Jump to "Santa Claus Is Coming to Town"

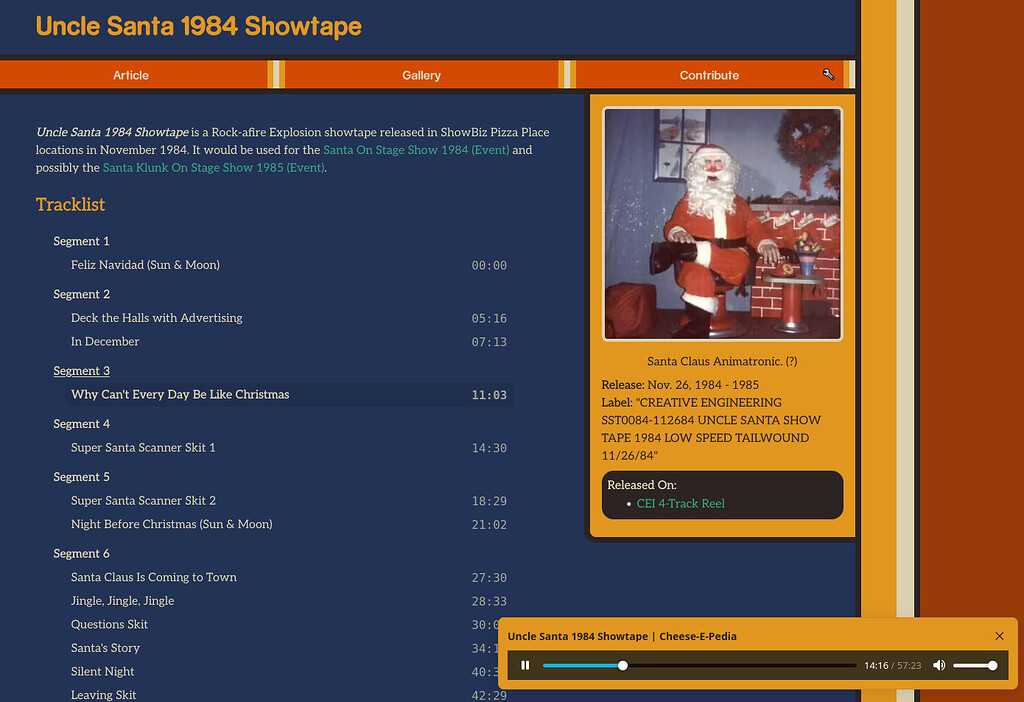click(x=153, y=577)
